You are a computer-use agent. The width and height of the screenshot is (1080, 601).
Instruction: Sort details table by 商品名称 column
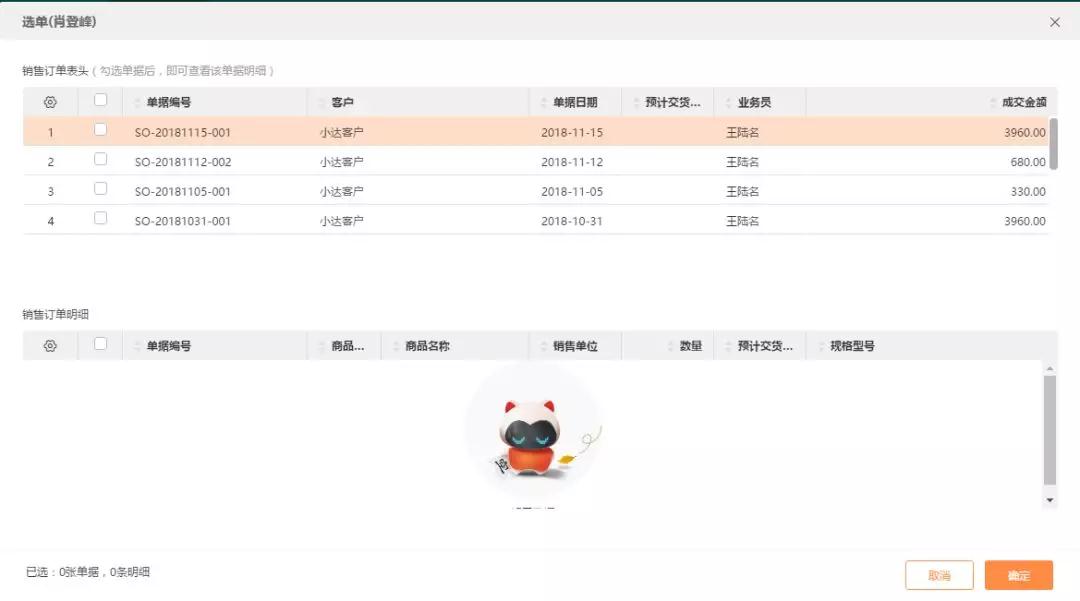coord(427,346)
